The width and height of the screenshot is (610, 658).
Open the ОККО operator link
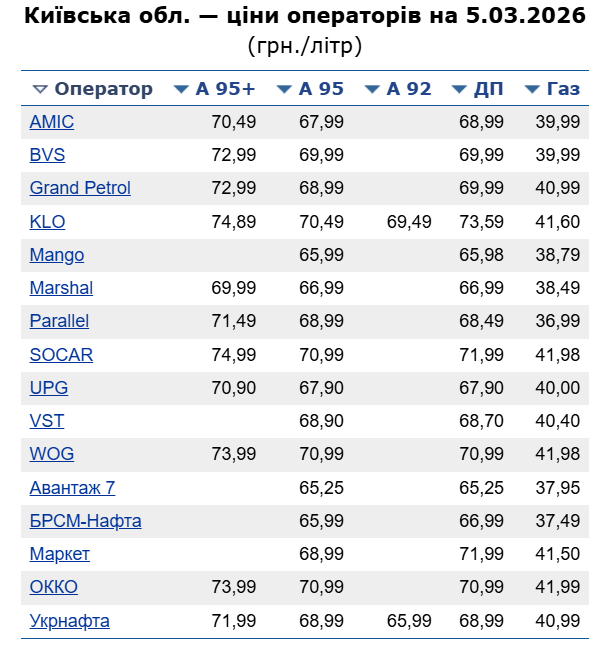(x=54, y=587)
